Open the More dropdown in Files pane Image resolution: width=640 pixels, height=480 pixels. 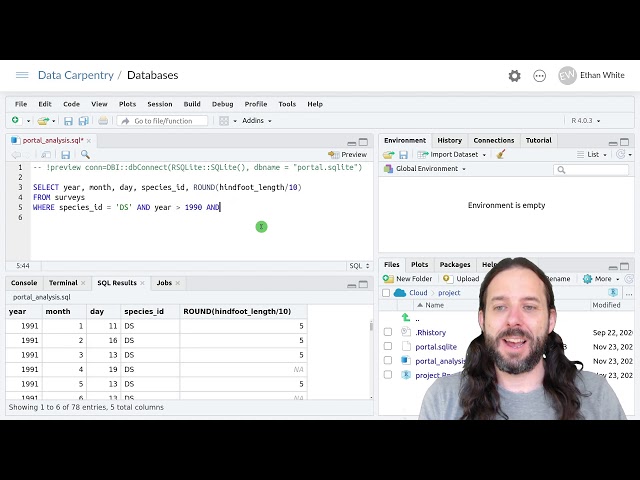click(601, 279)
